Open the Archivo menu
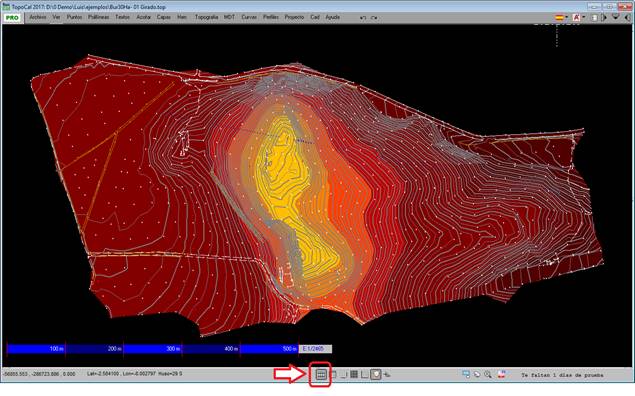The height and width of the screenshot is (396, 635). (38, 17)
